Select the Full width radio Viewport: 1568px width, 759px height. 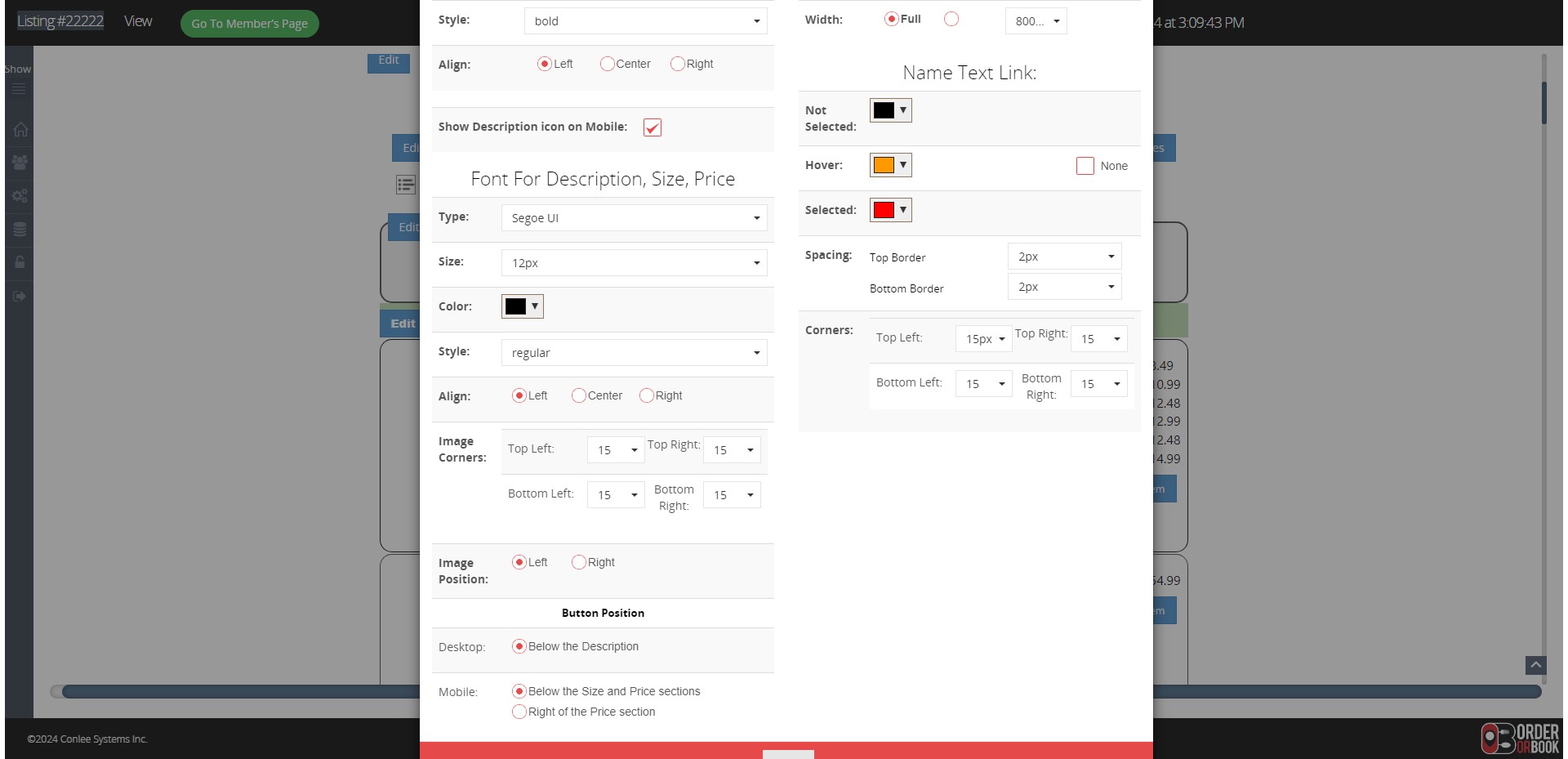click(891, 19)
